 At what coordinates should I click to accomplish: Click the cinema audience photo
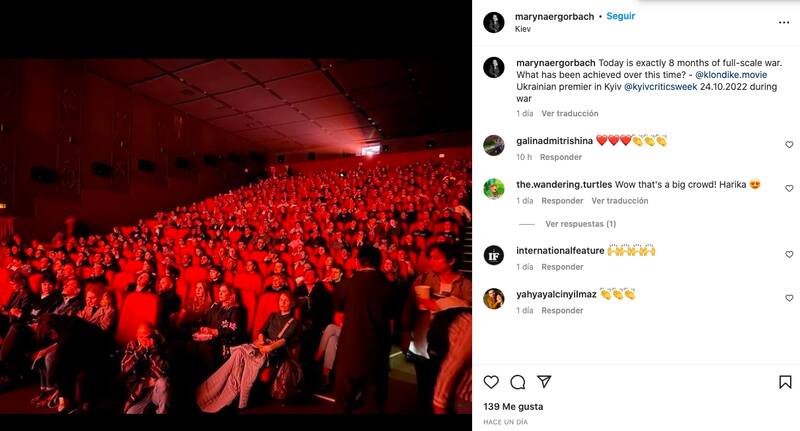click(x=236, y=236)
